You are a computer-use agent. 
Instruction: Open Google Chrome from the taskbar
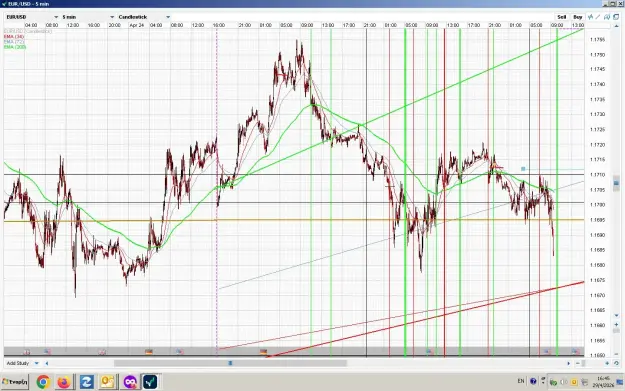point(43,382)
